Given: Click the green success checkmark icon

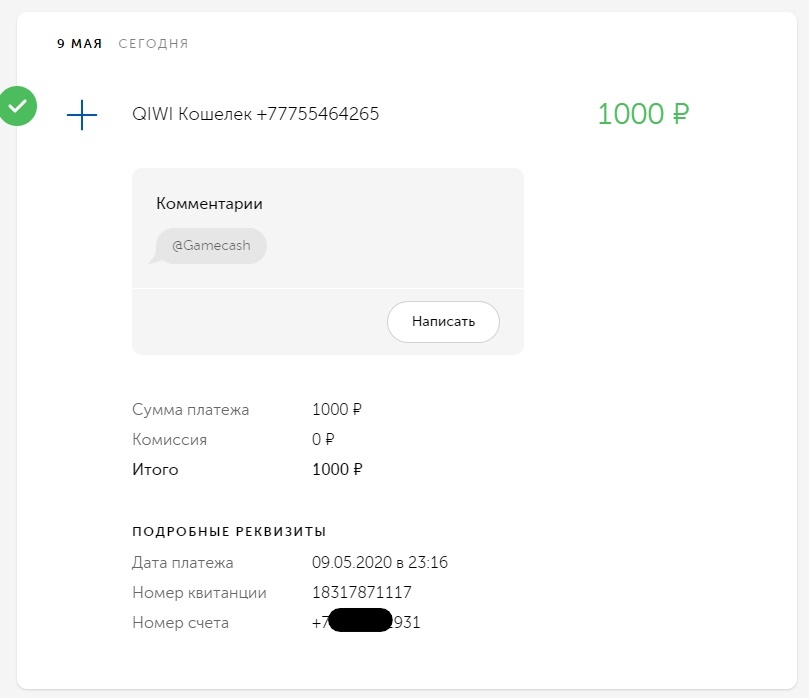Looking at the screenshot, I should pos(17,106).
